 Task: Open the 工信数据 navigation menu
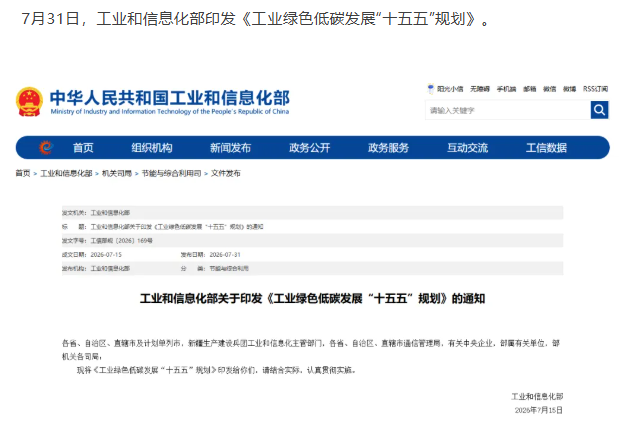[547, 148]
